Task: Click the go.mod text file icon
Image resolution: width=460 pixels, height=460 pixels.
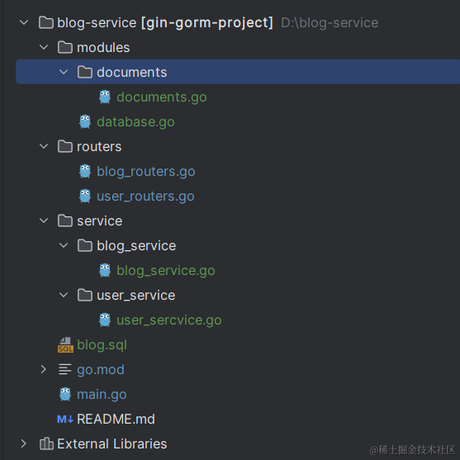Action: [65, 369]
